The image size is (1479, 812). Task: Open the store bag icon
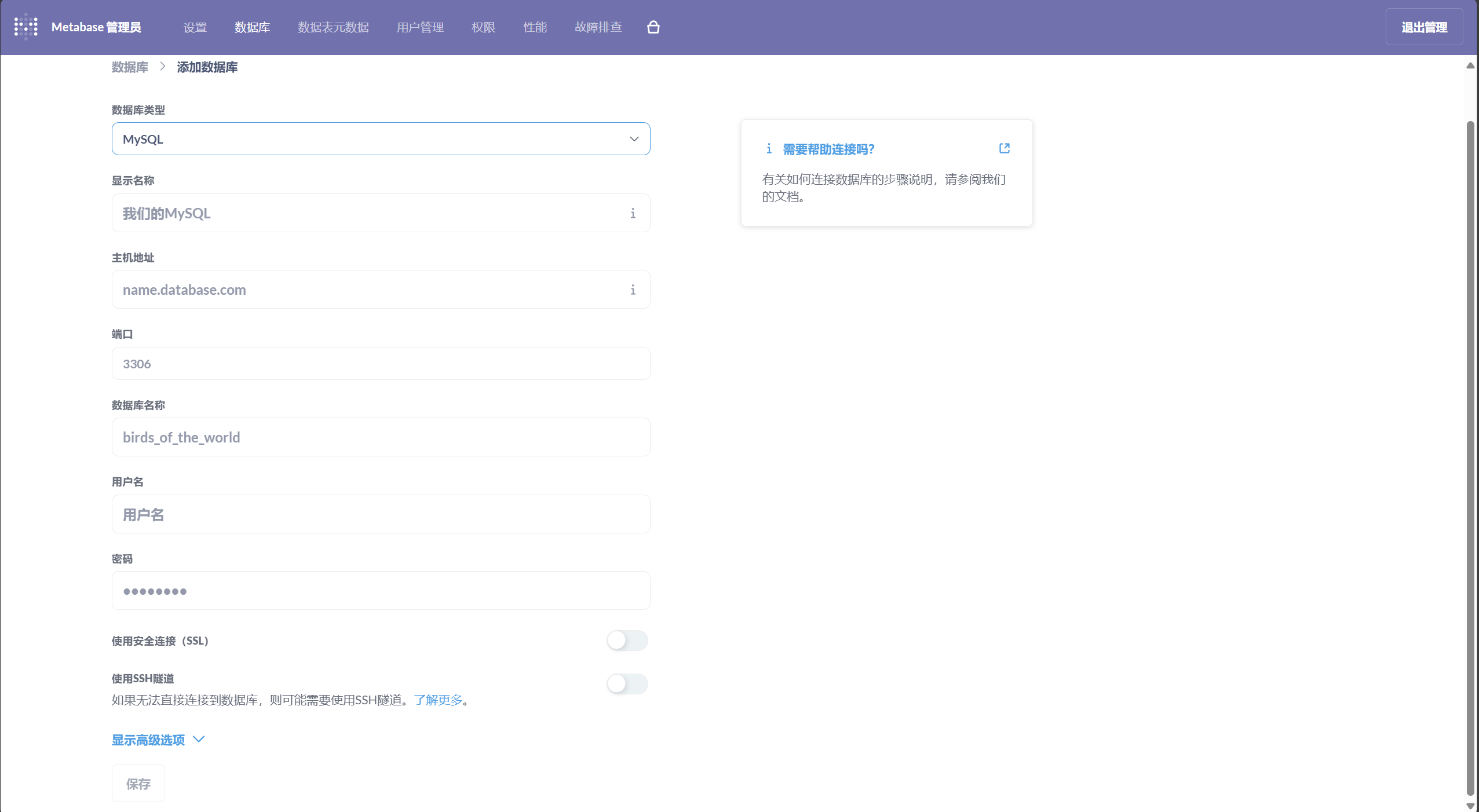653,27
